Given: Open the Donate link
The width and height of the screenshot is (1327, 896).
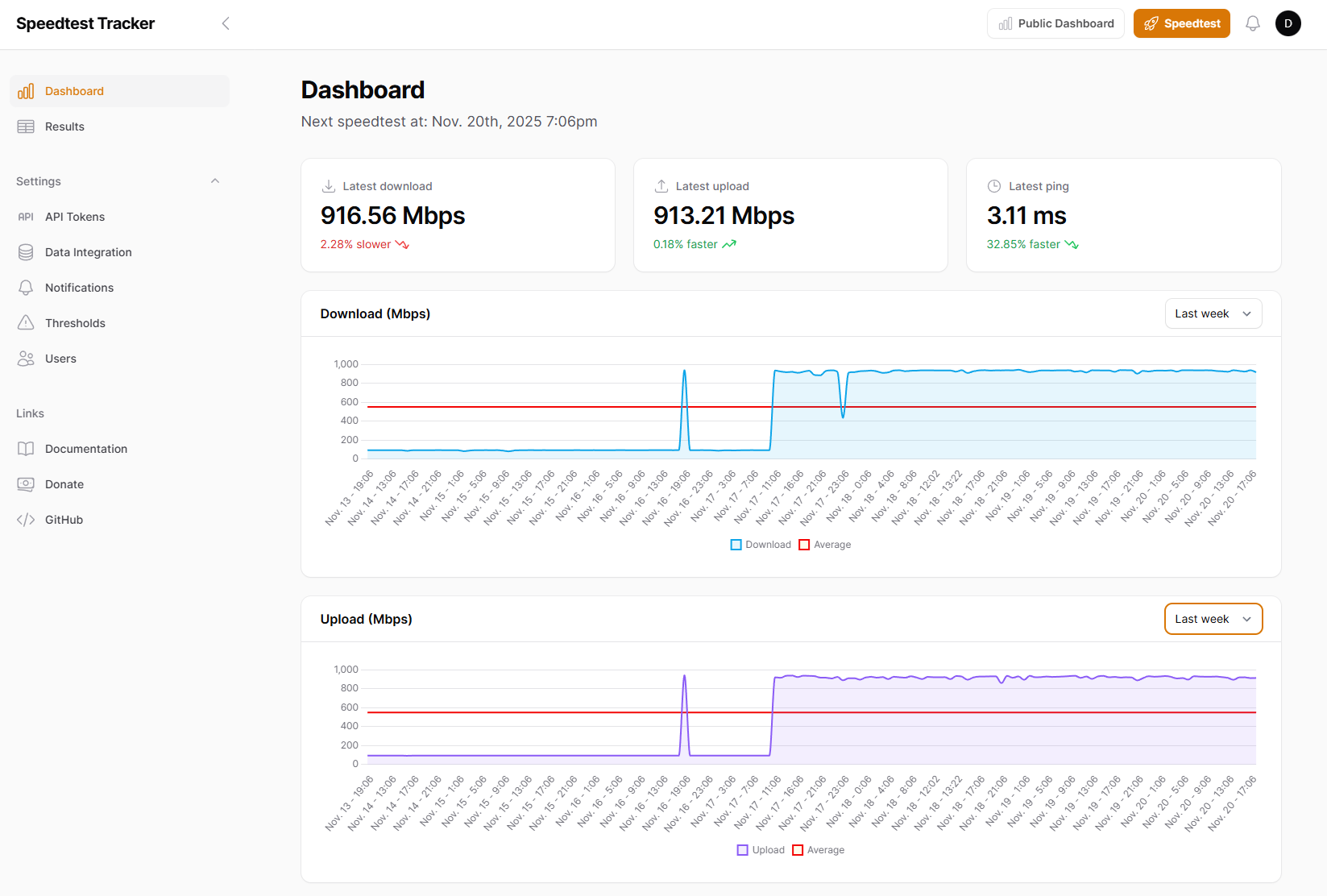Looking at the screenshot, I should click(64, 484).
